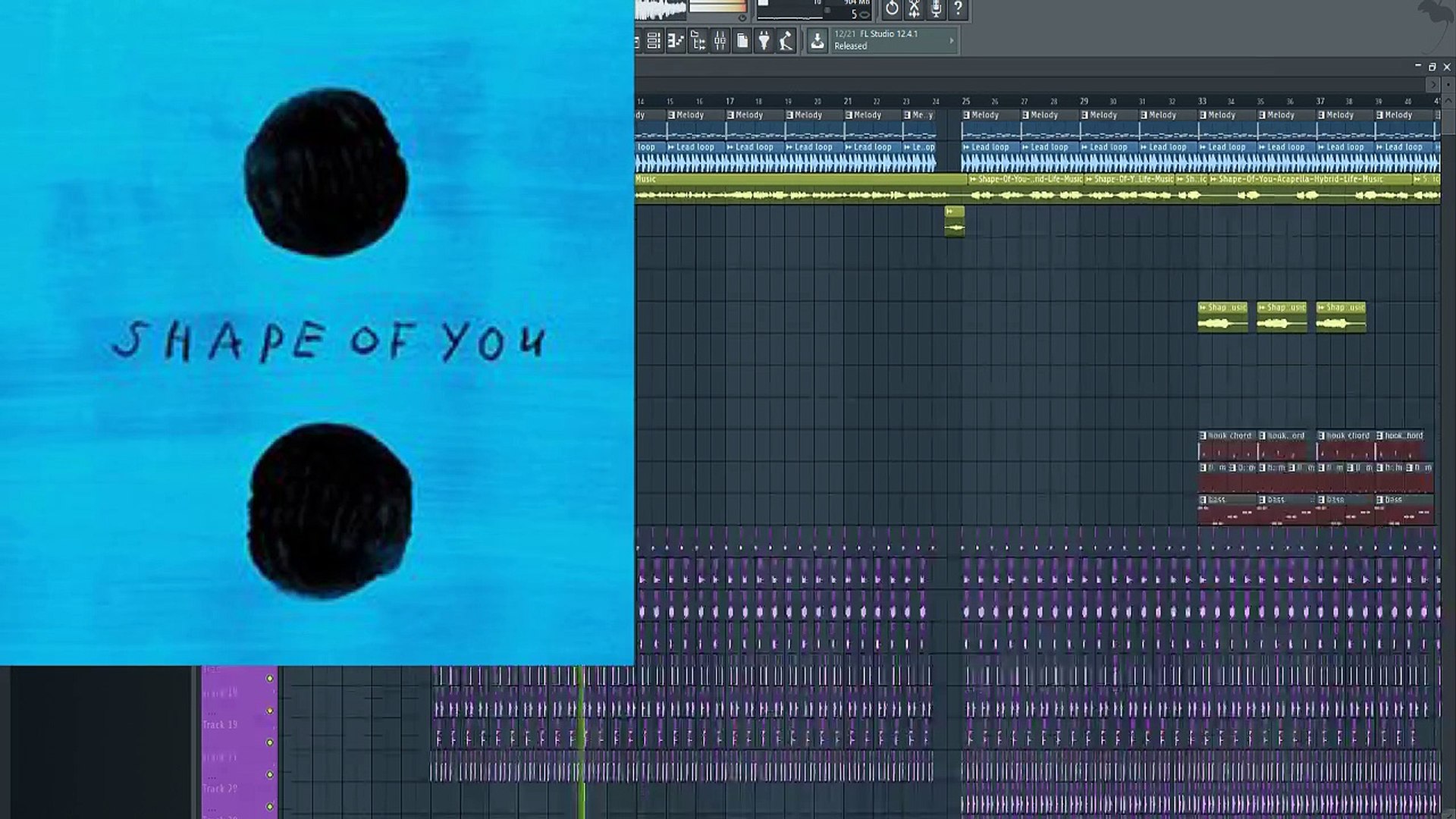Click the microphone recording icon
The image size is (1456, 819).
[936, 8]
